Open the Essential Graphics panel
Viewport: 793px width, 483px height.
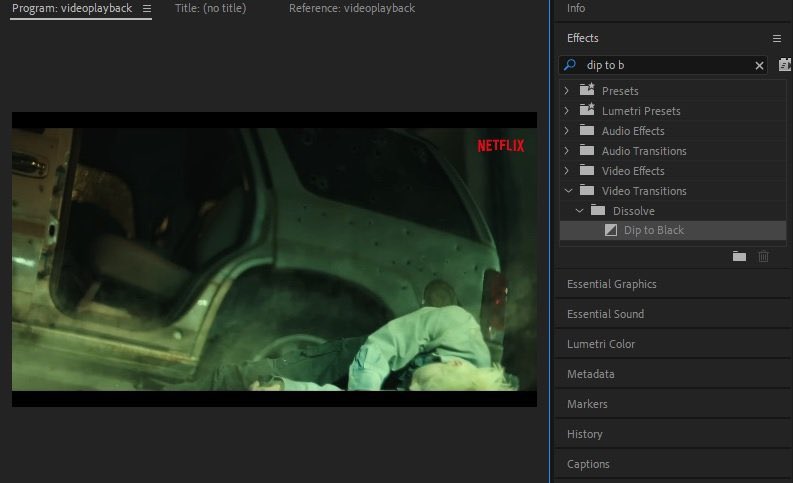611,284
